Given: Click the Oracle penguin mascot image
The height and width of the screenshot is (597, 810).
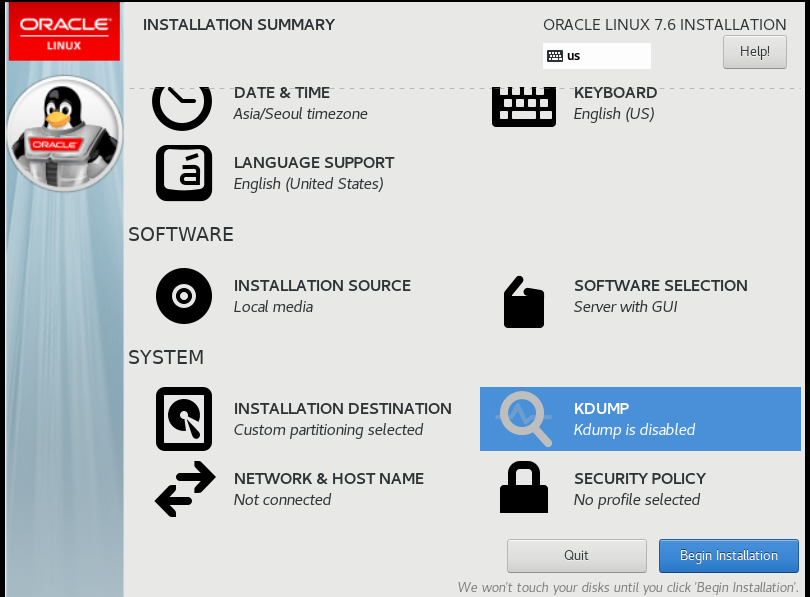Looking at the screenshot, I should point(64,134).
